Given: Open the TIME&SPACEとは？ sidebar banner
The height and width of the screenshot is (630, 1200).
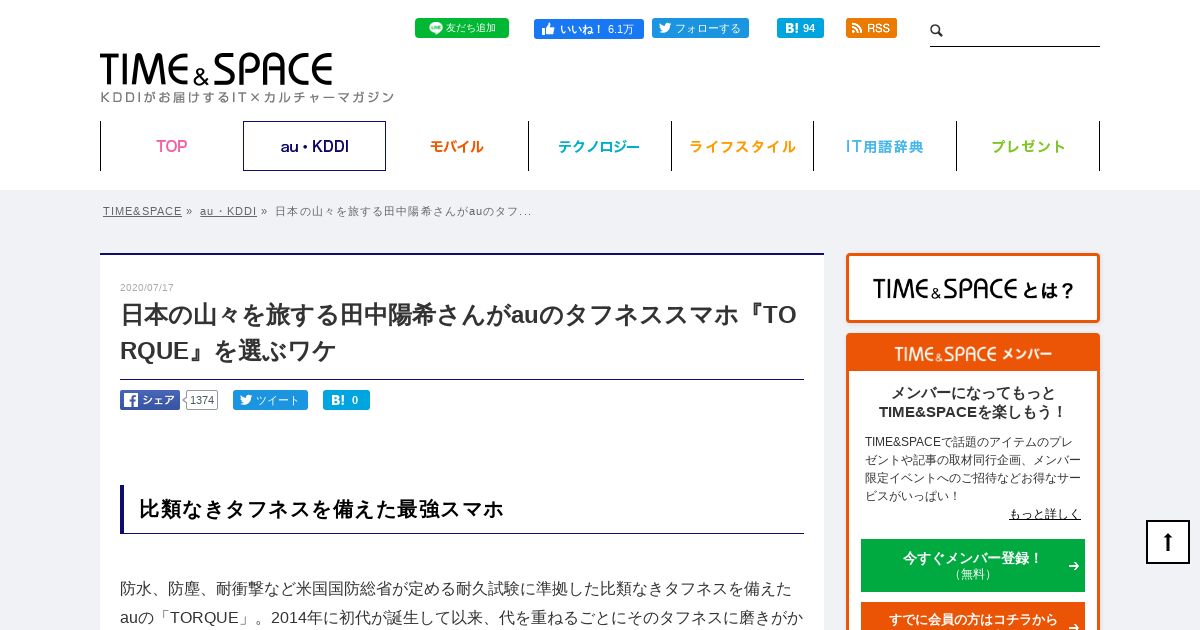Looking at the screenshot, I should pyautogui.click(x=973, y=288).
